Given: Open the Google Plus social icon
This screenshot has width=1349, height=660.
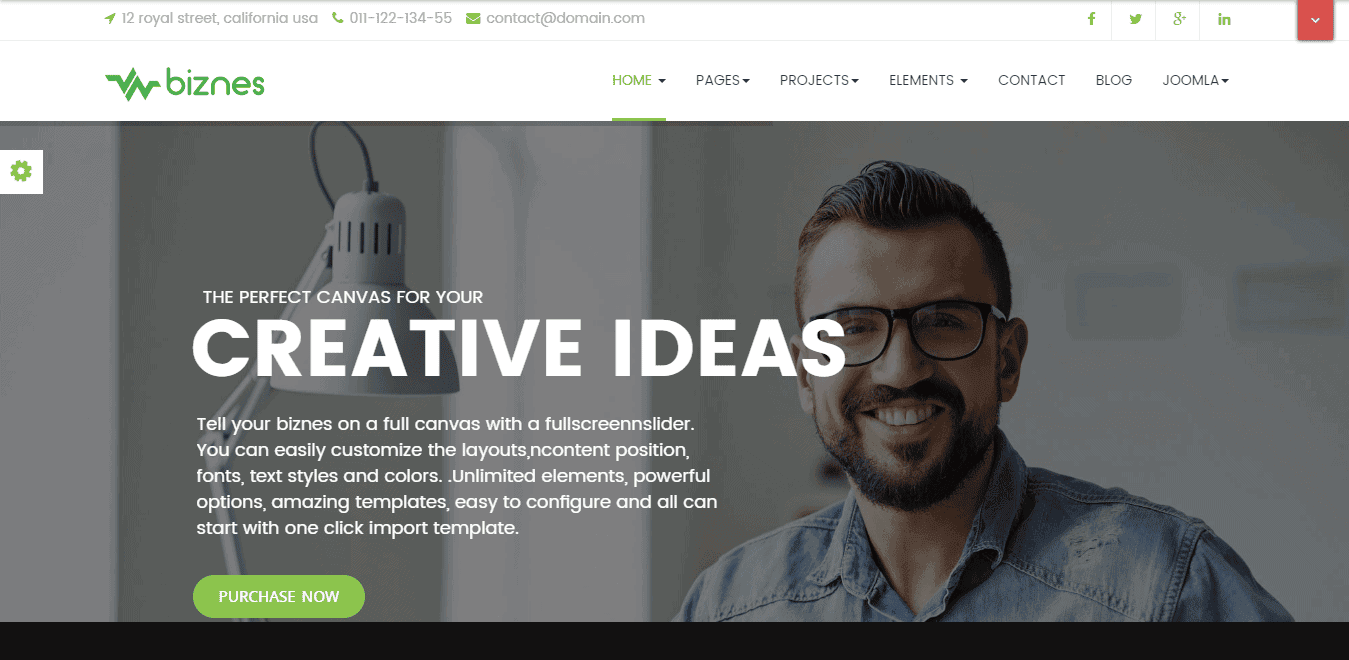Looking at the screenshot, I should 1179,19.
